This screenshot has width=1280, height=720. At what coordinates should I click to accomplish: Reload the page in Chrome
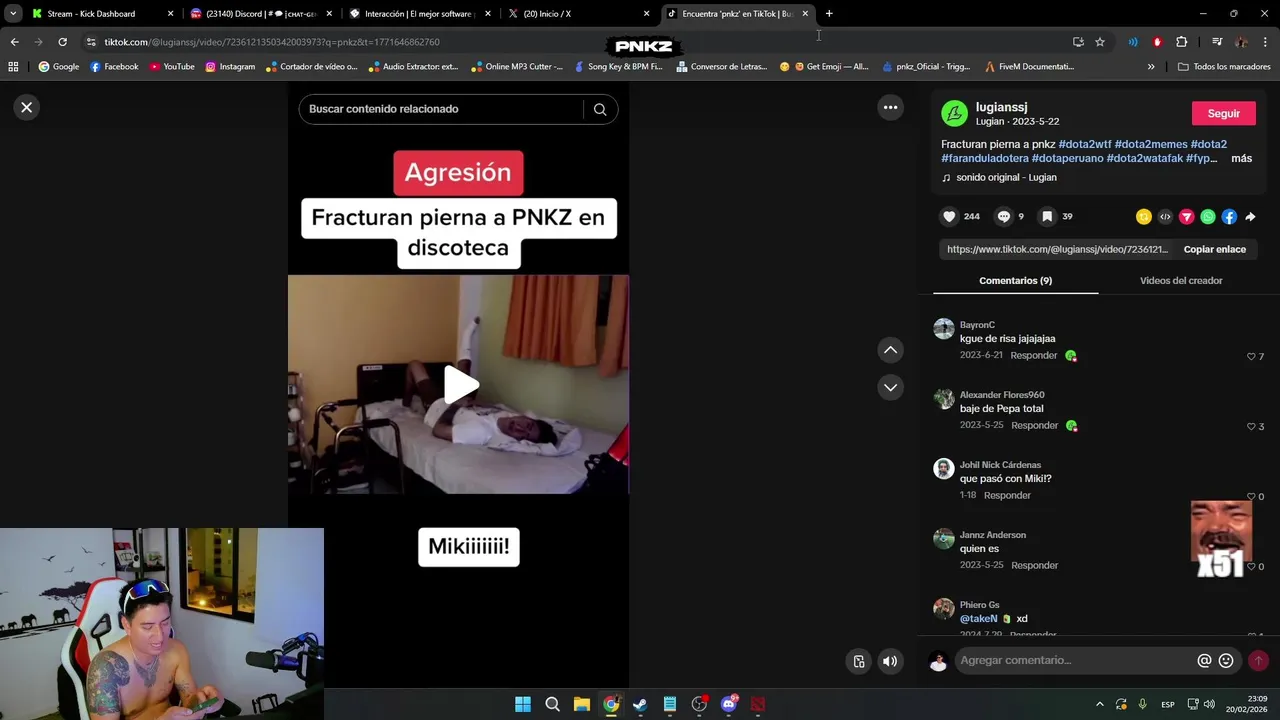[x=62, y=42]
